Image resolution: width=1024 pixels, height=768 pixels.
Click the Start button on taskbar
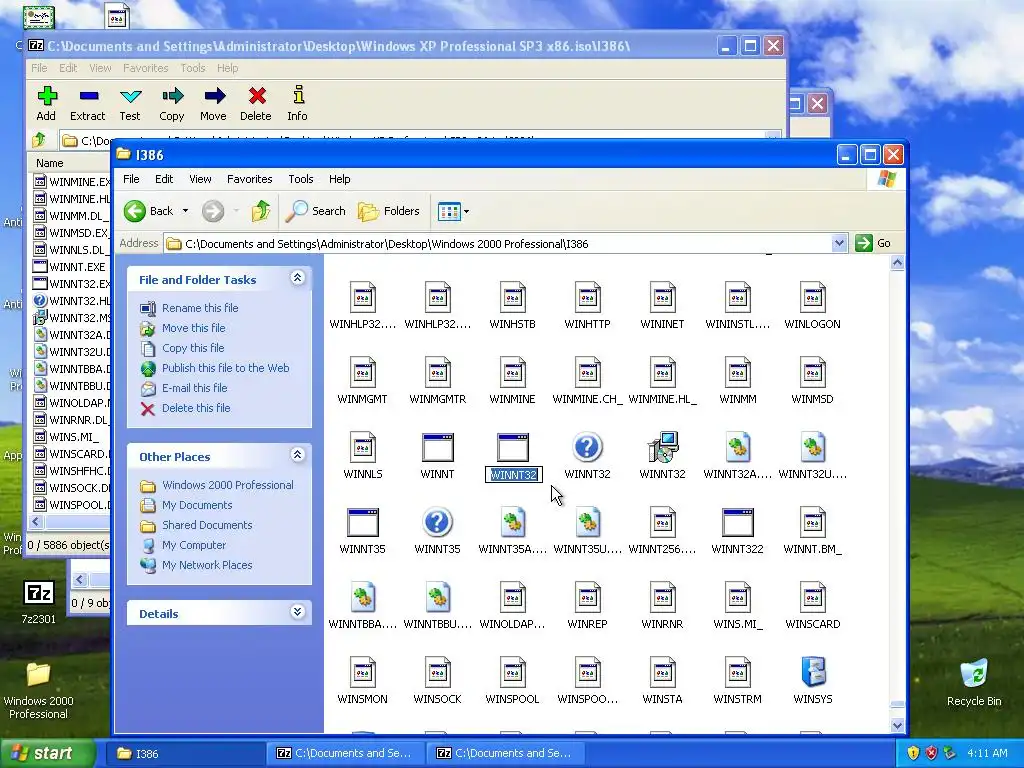(47, 753)
